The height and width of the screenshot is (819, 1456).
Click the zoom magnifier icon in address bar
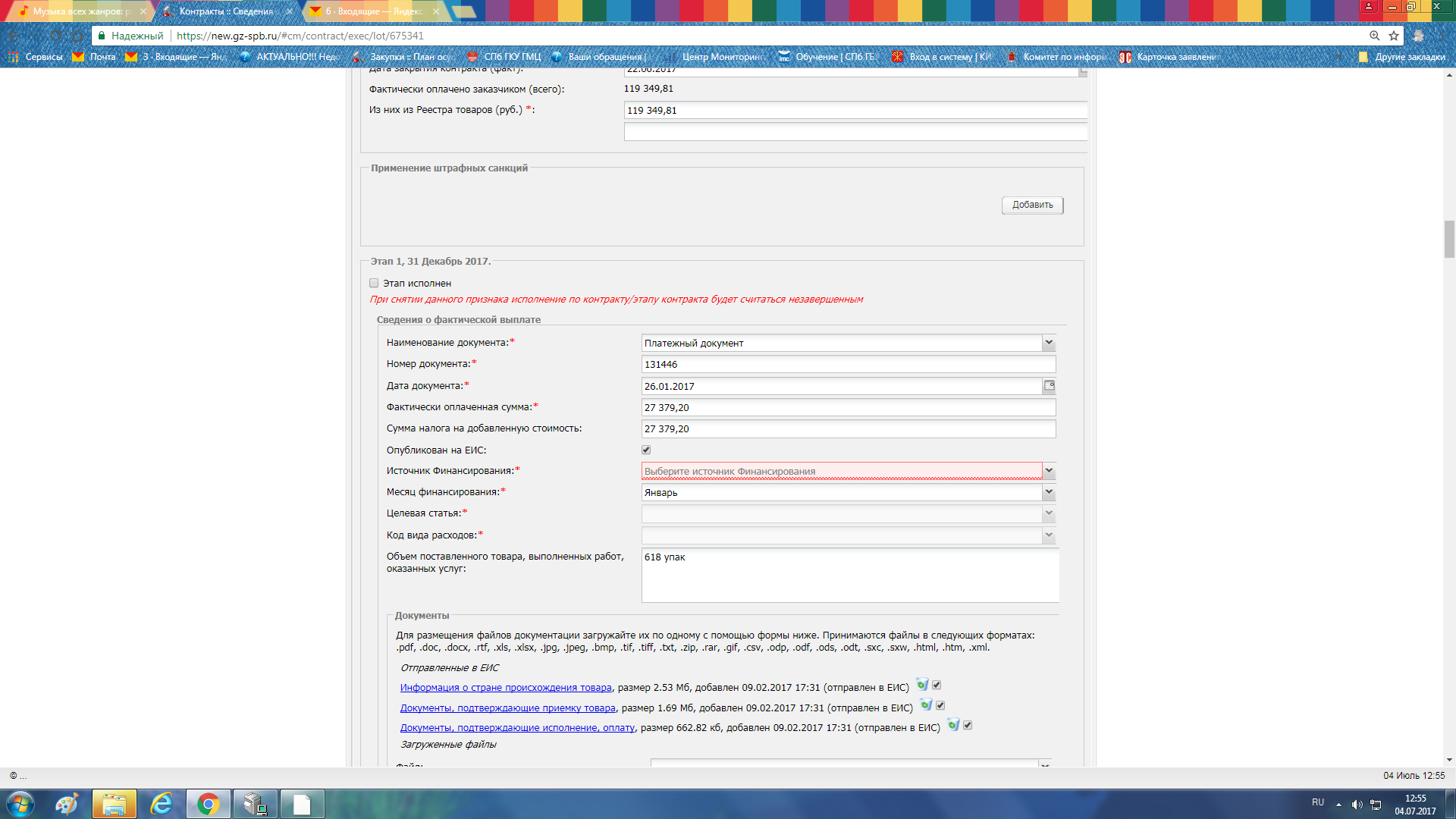pos(1374,36)
